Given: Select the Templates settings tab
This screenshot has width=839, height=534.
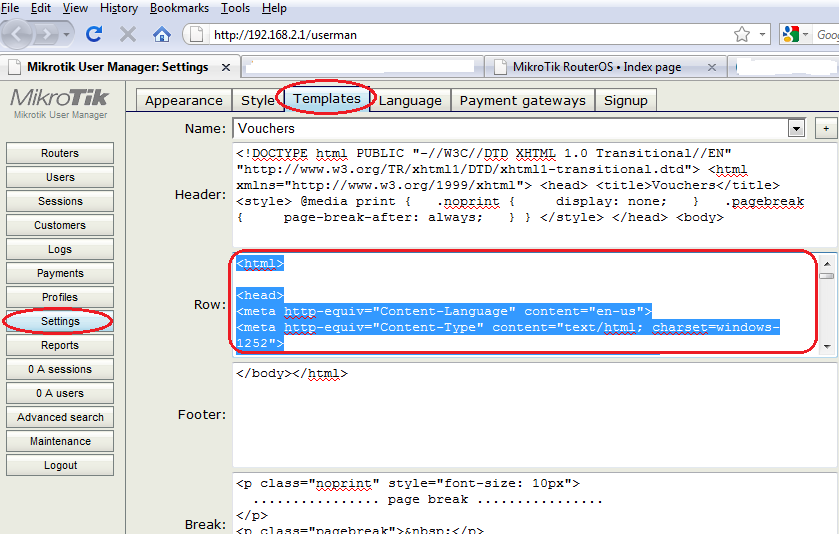Looking at the screenshot, I should [x=327, y=99].
